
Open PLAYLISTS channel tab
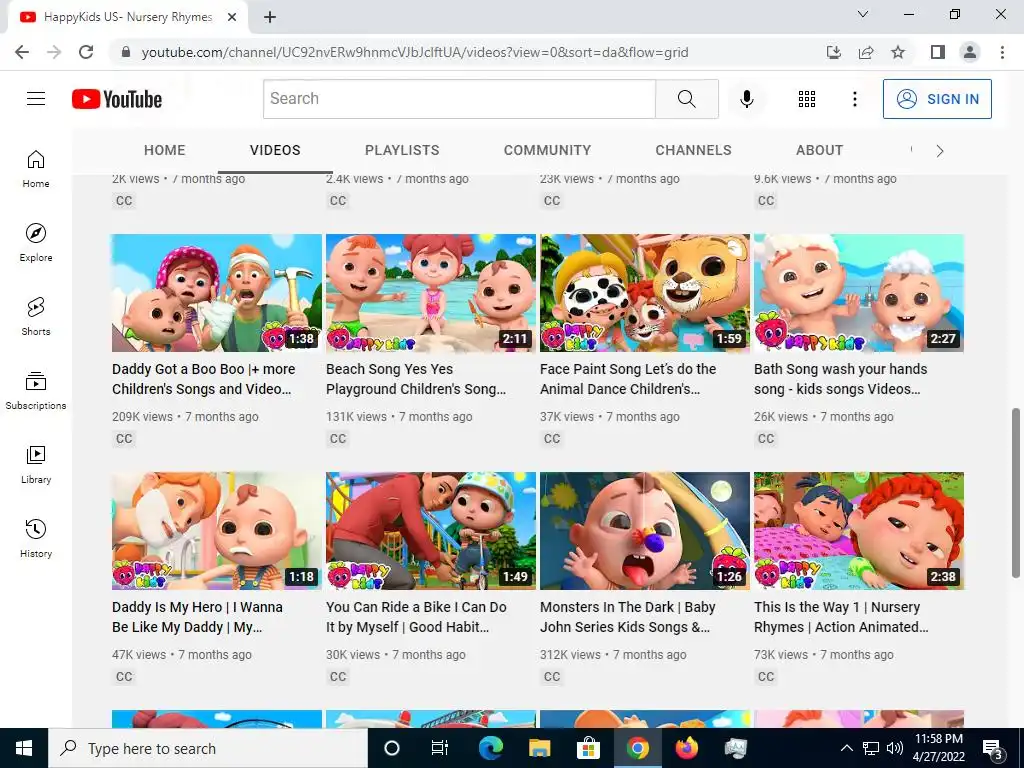[402, 150]
